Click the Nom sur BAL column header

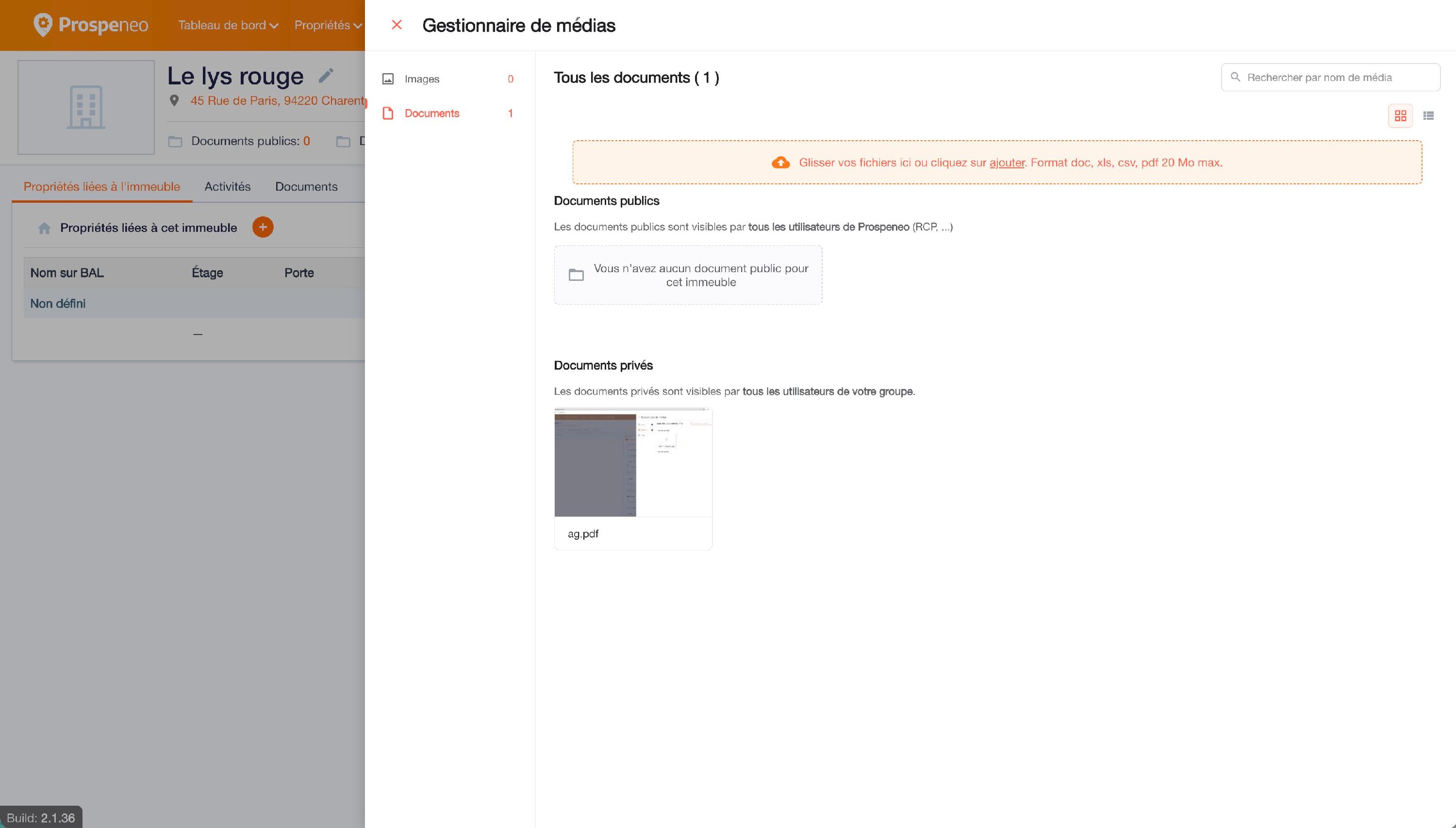click(x=67, y=273)
